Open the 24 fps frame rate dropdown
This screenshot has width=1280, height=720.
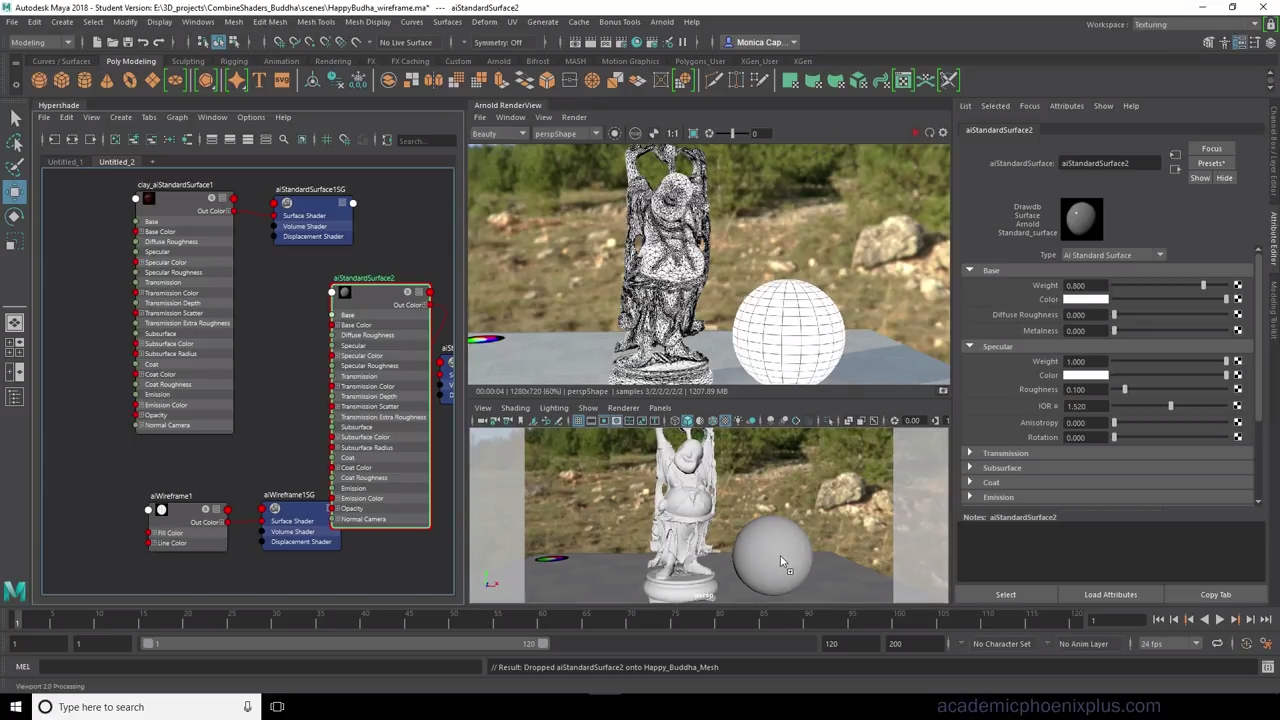[x=1170, y=644]
